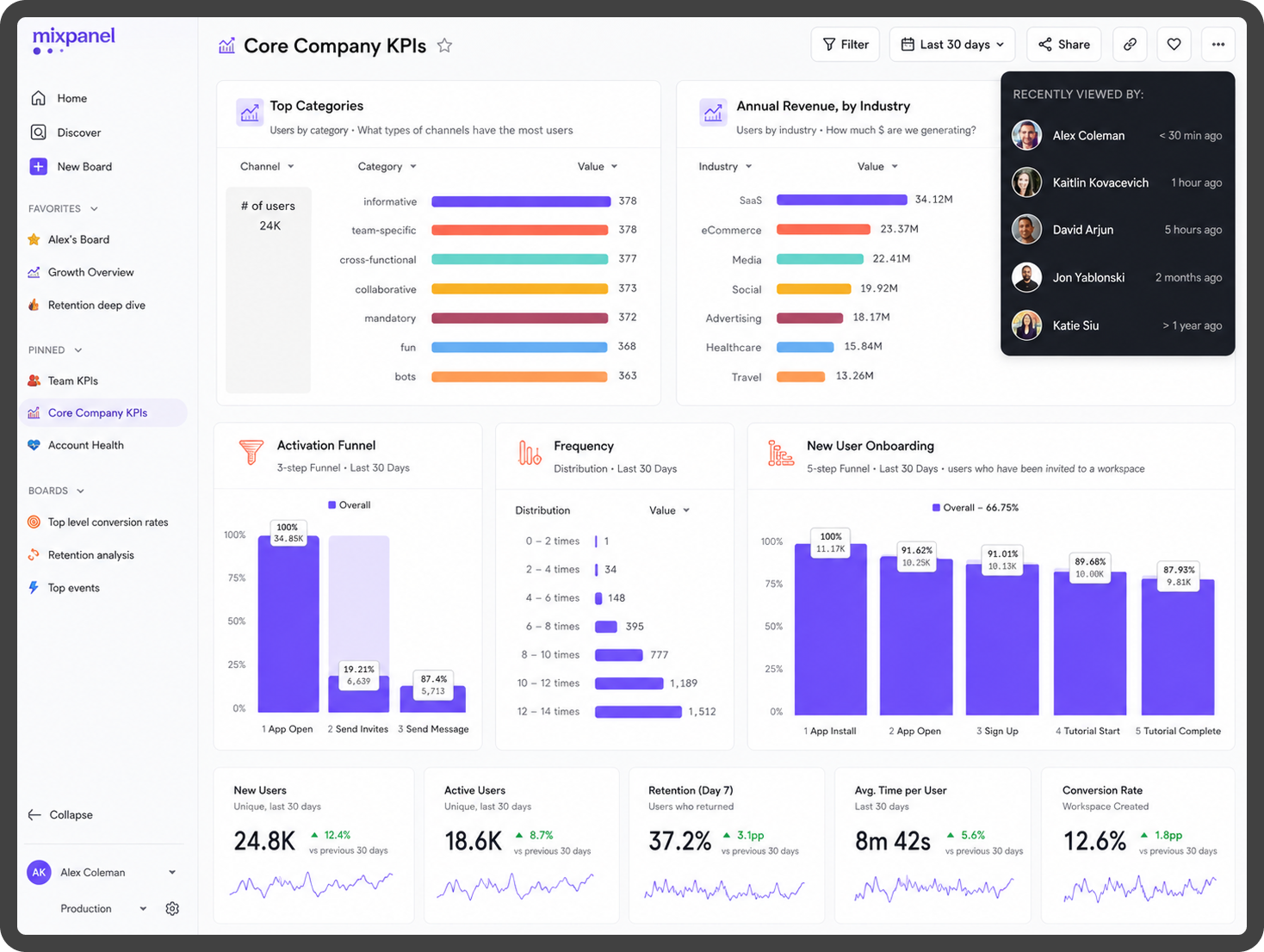This screenshot has height=952, width=1264.
Task: Click Jon Yablonski's avatar
Action: click(1026, 277)
